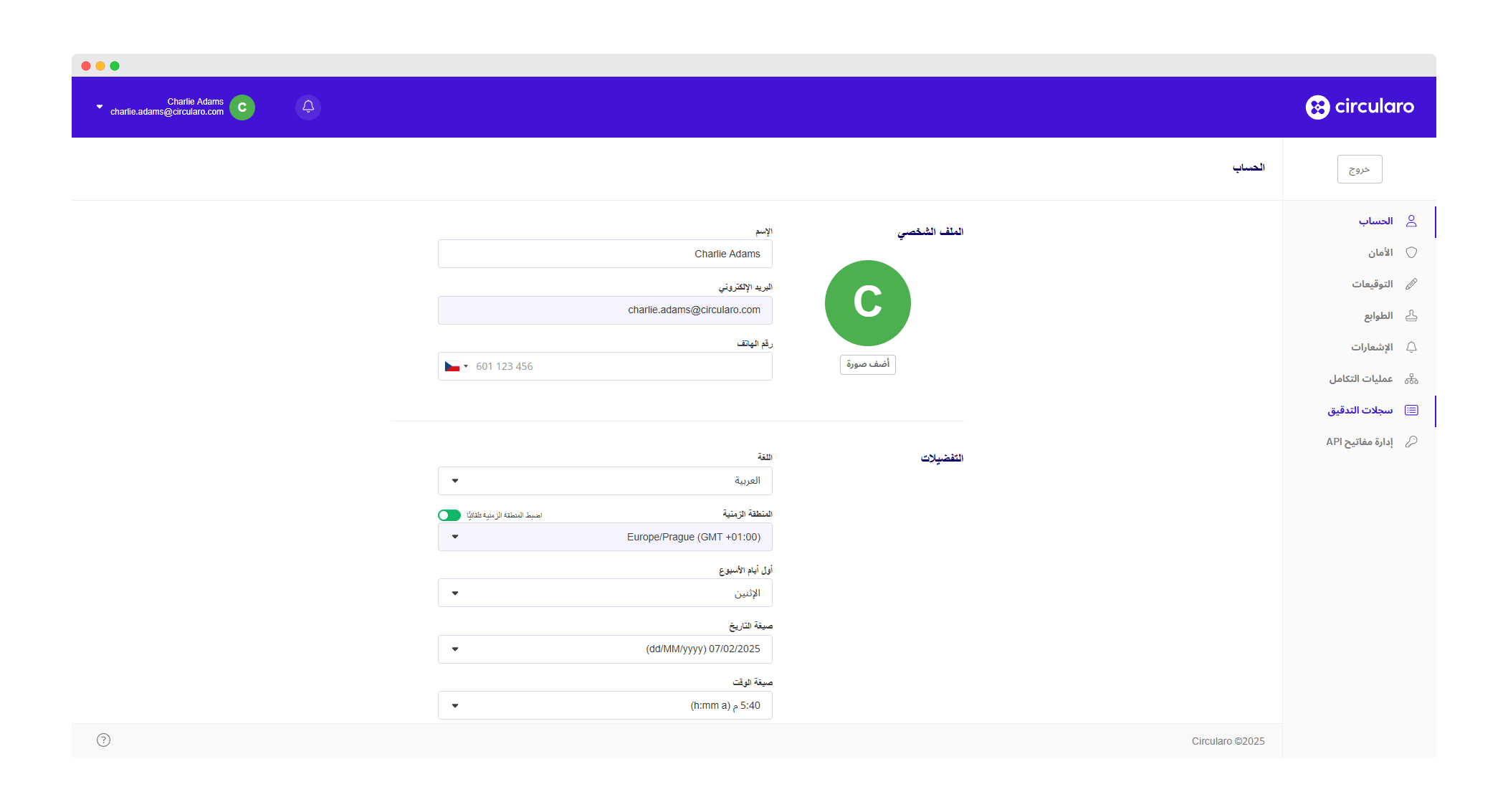
Task: Open the language dropdown showing العربية
Action: 605,481
